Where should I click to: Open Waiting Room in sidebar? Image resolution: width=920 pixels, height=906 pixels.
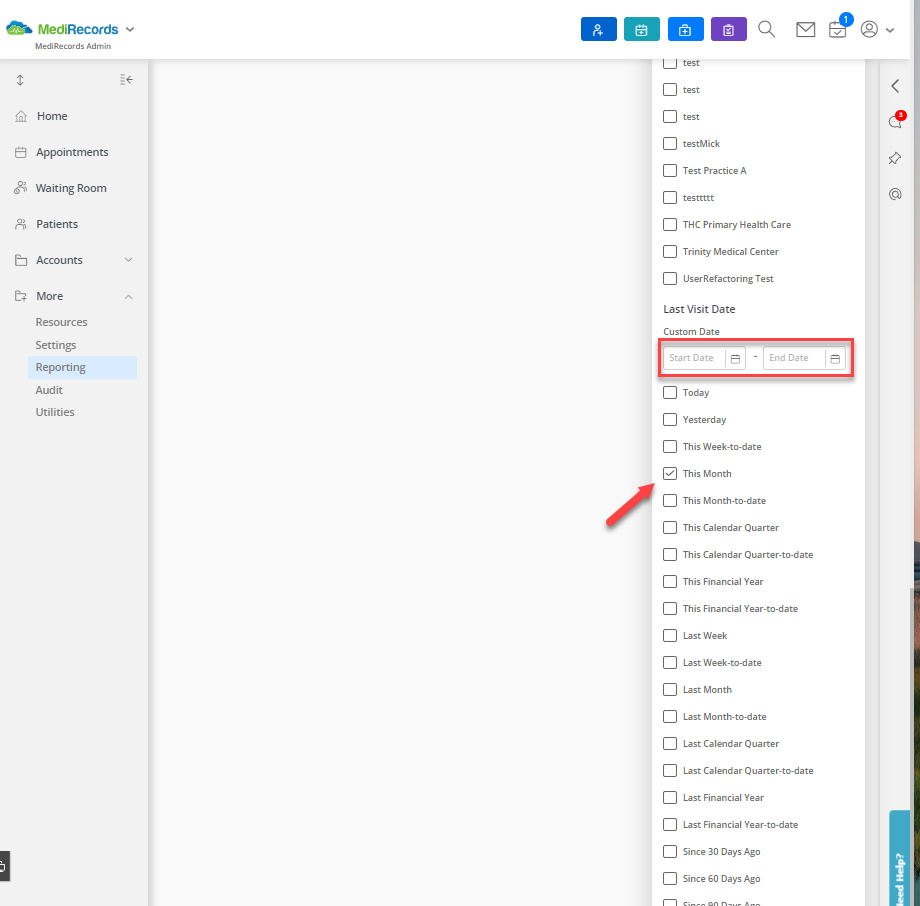click(x=71, y=188)
